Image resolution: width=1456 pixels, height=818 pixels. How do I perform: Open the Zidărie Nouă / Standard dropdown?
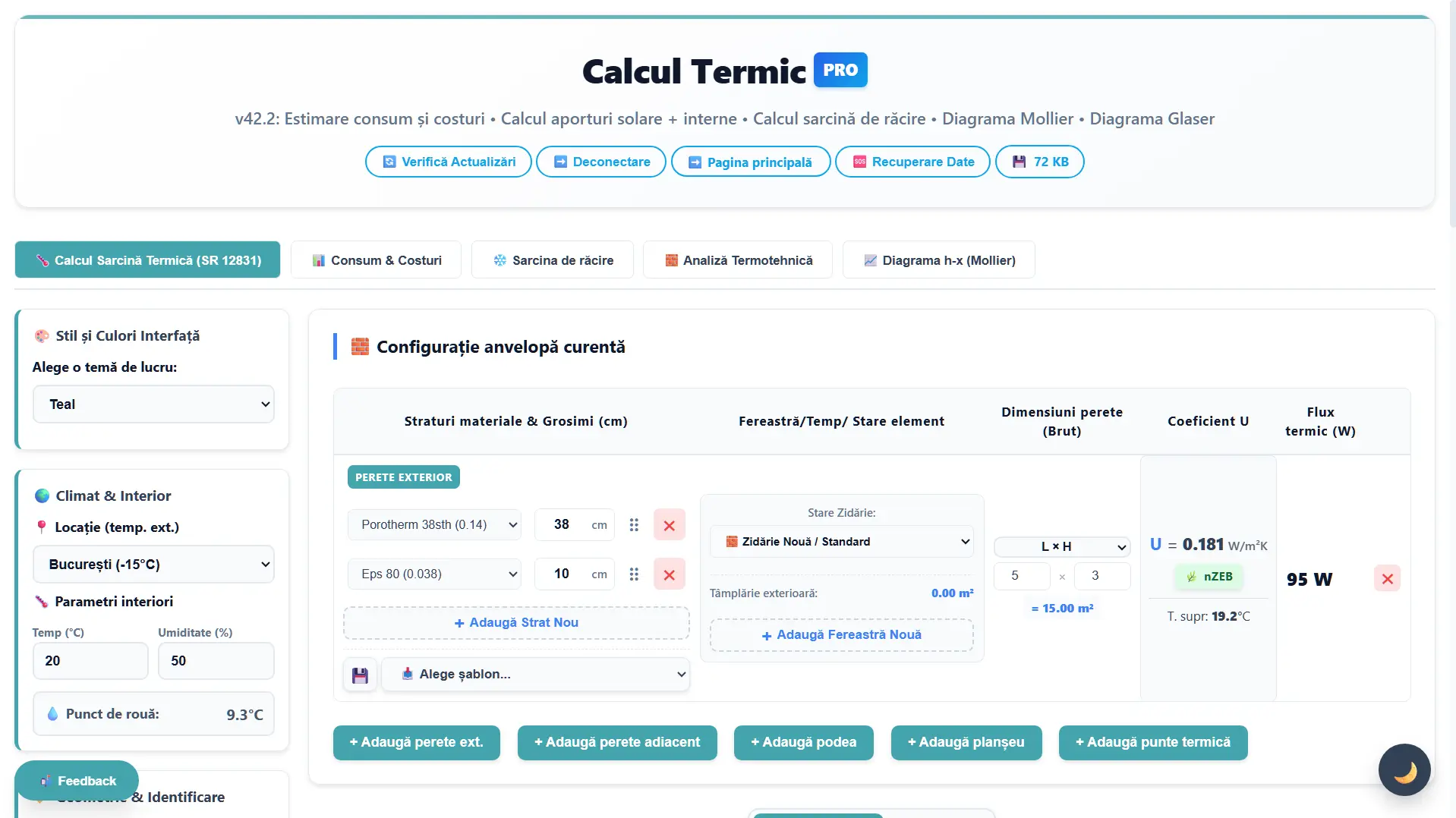coord(841,542)
